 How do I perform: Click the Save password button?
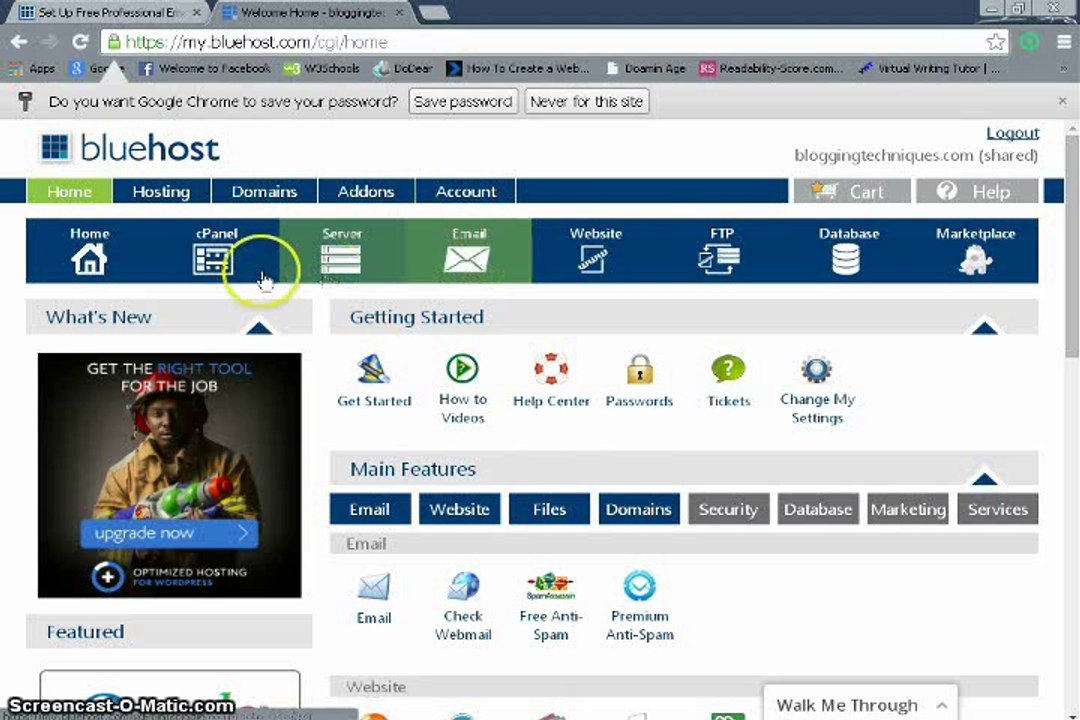point(463,101)
